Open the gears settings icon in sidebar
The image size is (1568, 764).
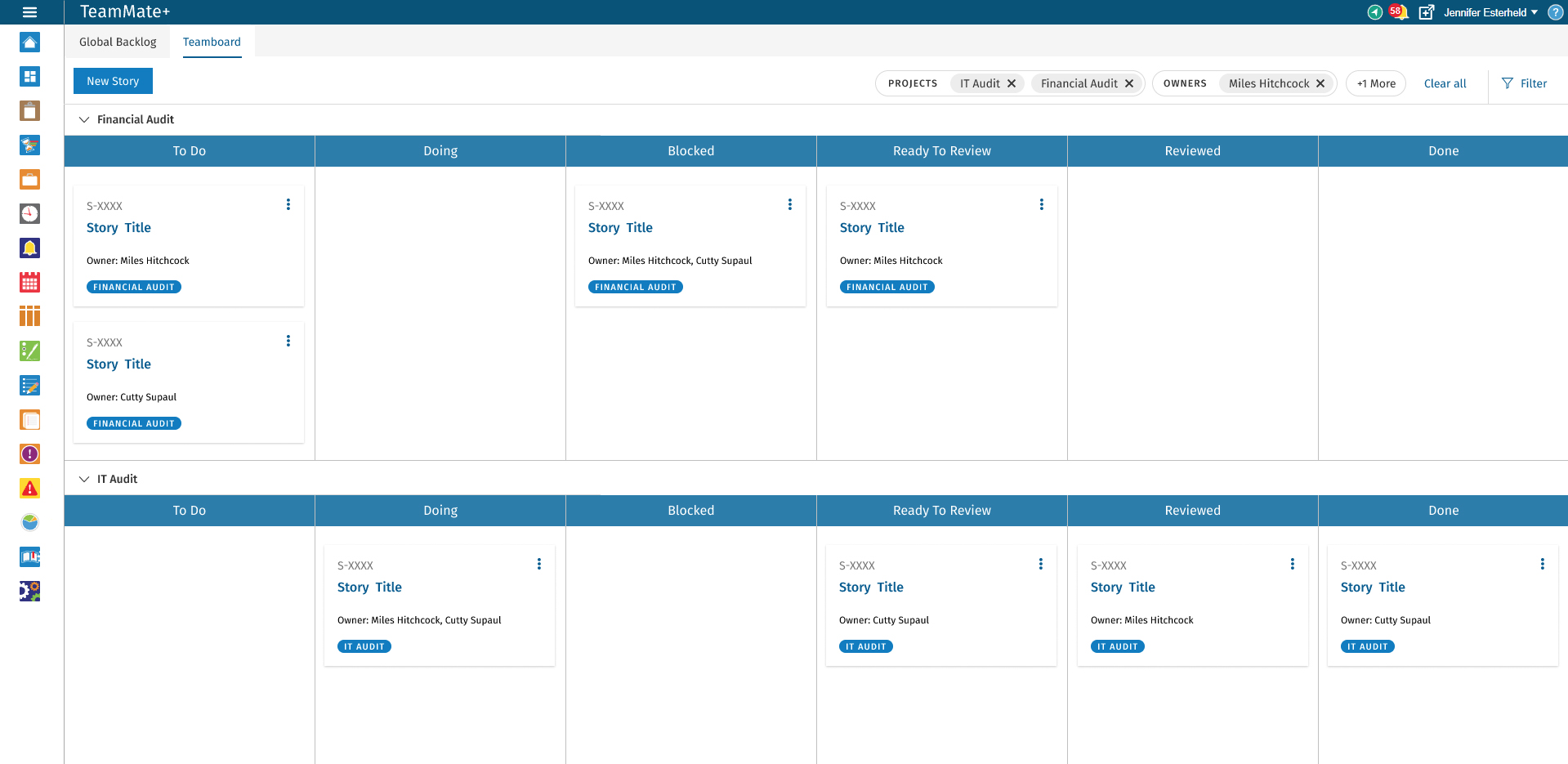(30, 591)
